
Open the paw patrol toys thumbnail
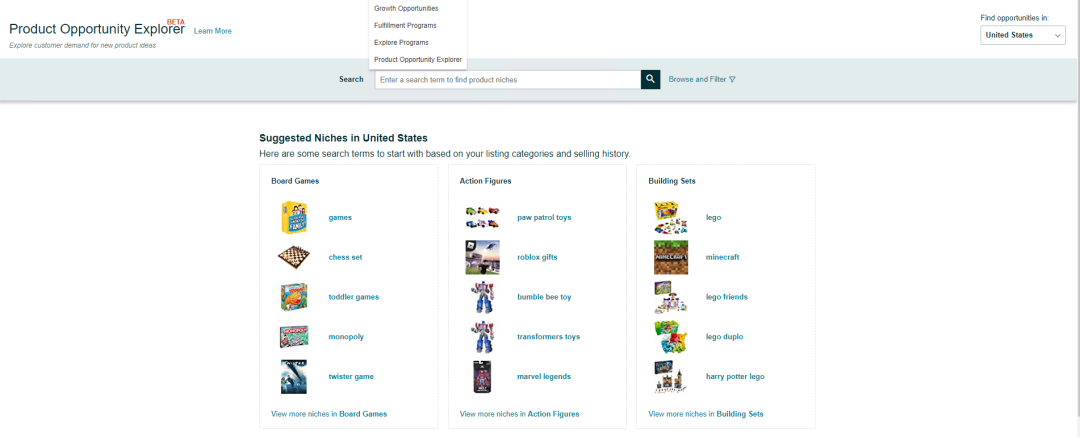coord(482,218)
